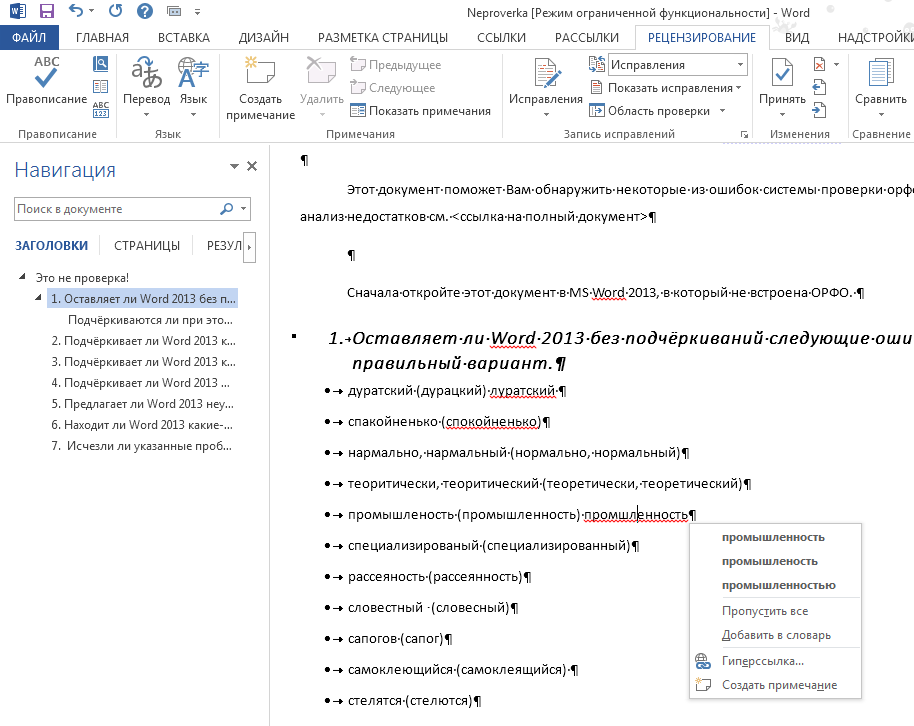914x726 pixels.
Task: Open Navigation pane options arrow
Action: [x=234, y=167]
